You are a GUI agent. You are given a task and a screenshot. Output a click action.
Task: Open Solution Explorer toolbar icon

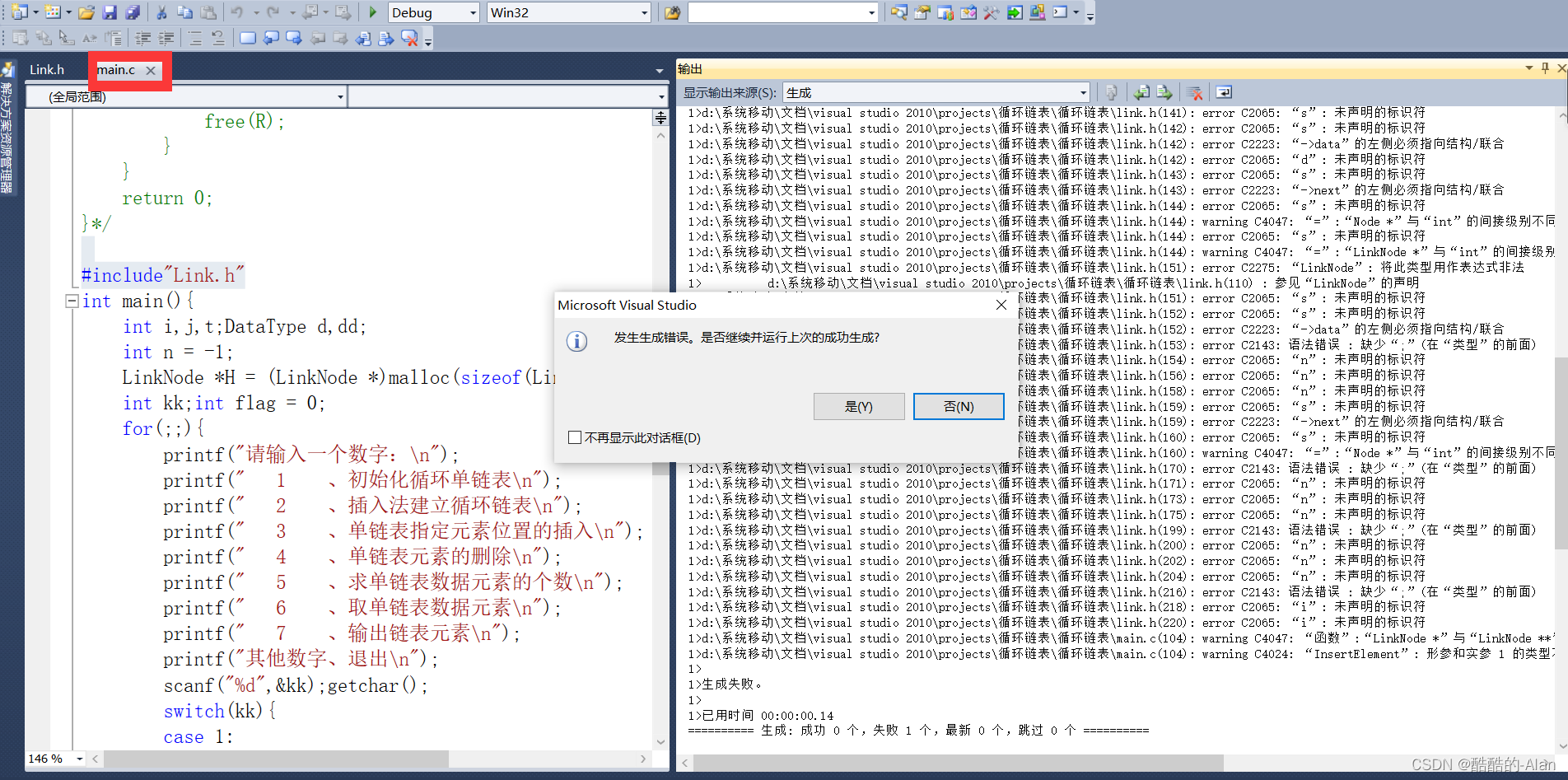[899, 12]
